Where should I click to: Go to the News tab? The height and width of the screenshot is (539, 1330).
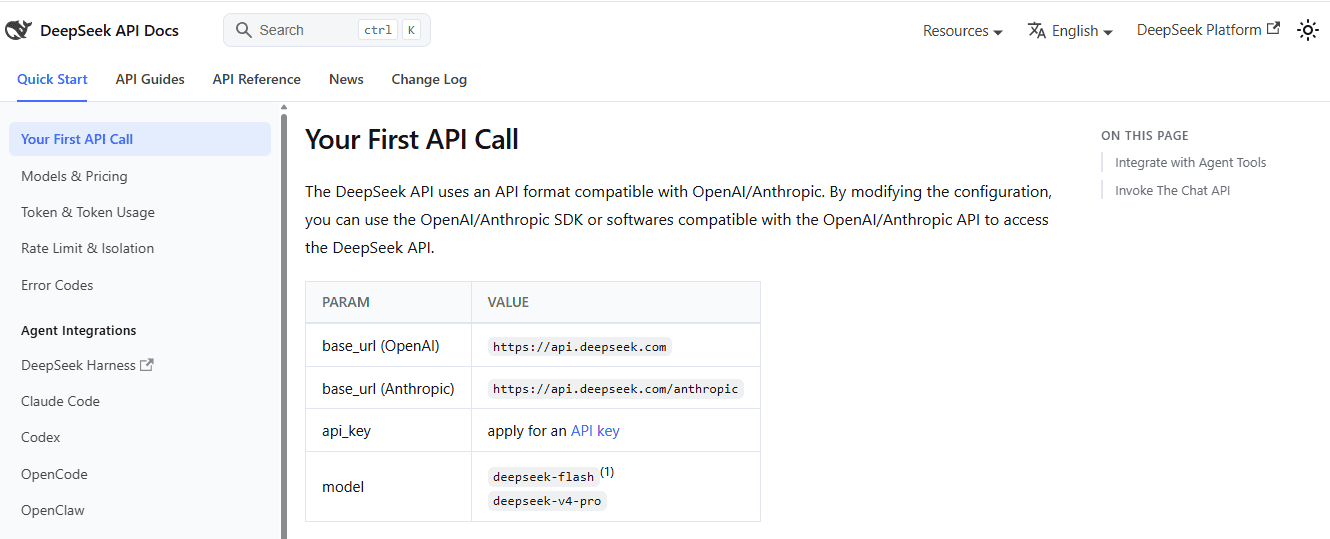click(x=346, y=79)
